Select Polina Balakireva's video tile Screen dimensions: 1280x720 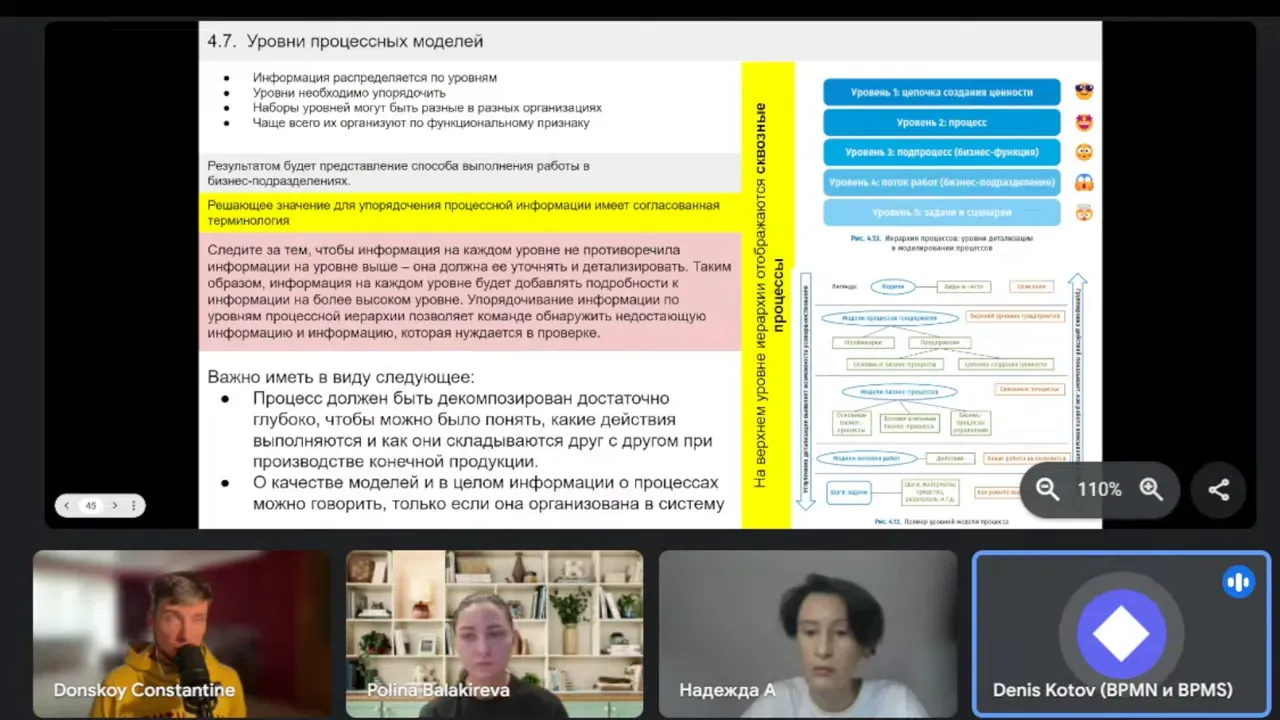[494, 634]
